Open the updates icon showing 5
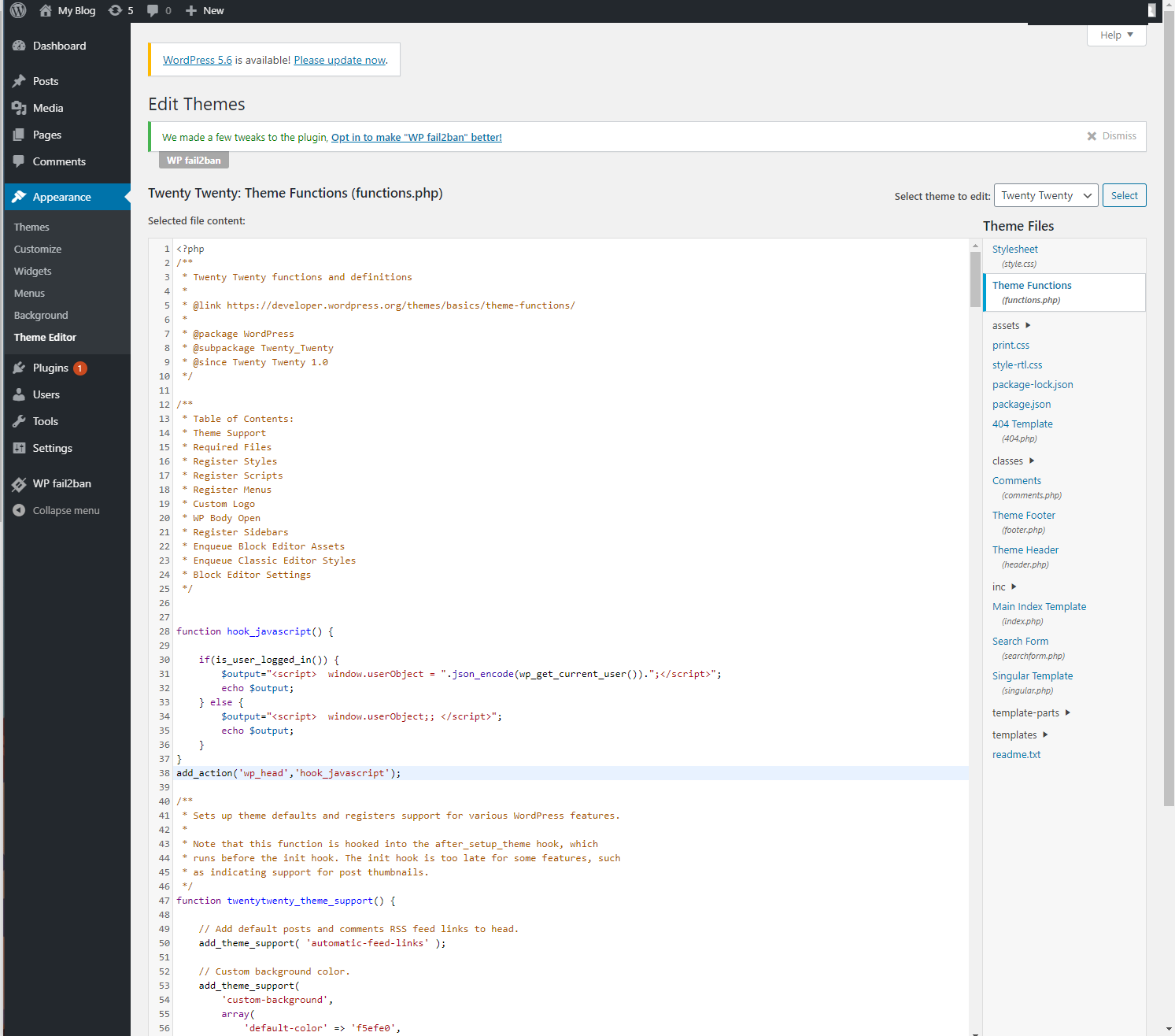This screenshot has height=1036, width=1175. [115, 10]
